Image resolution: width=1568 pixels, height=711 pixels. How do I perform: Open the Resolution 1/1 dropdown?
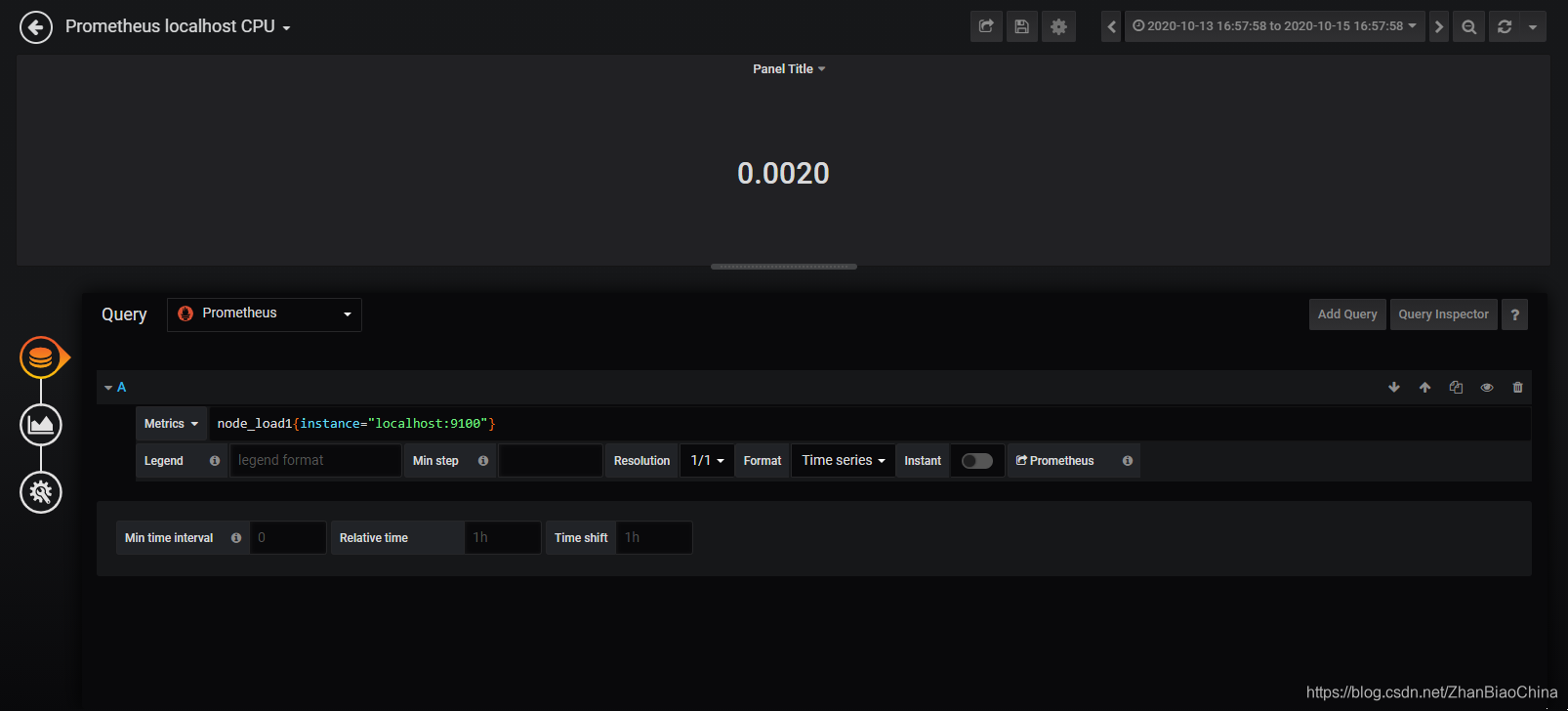pos(707,461)
